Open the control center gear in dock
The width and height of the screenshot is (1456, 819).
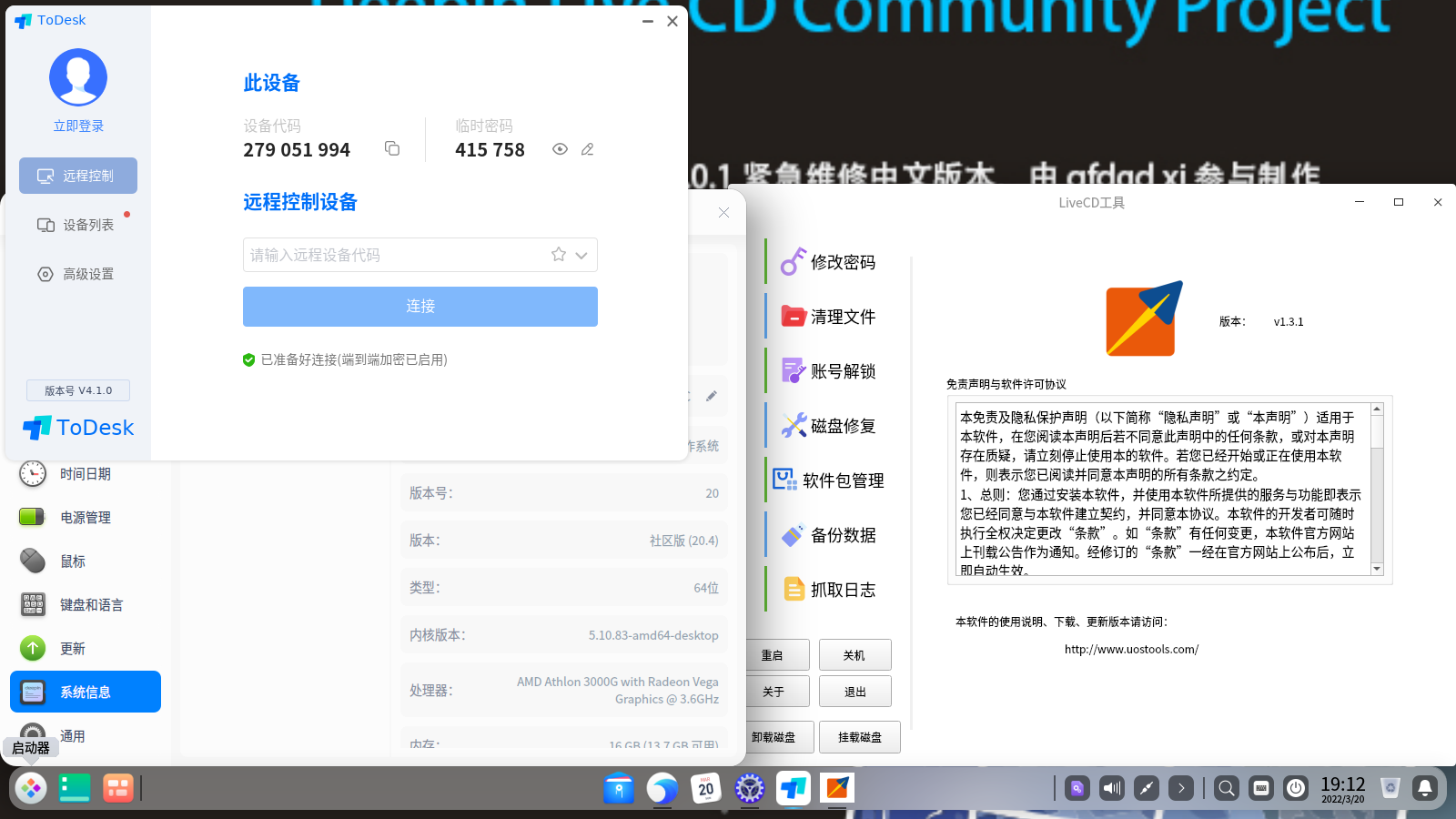coord(750,788)
